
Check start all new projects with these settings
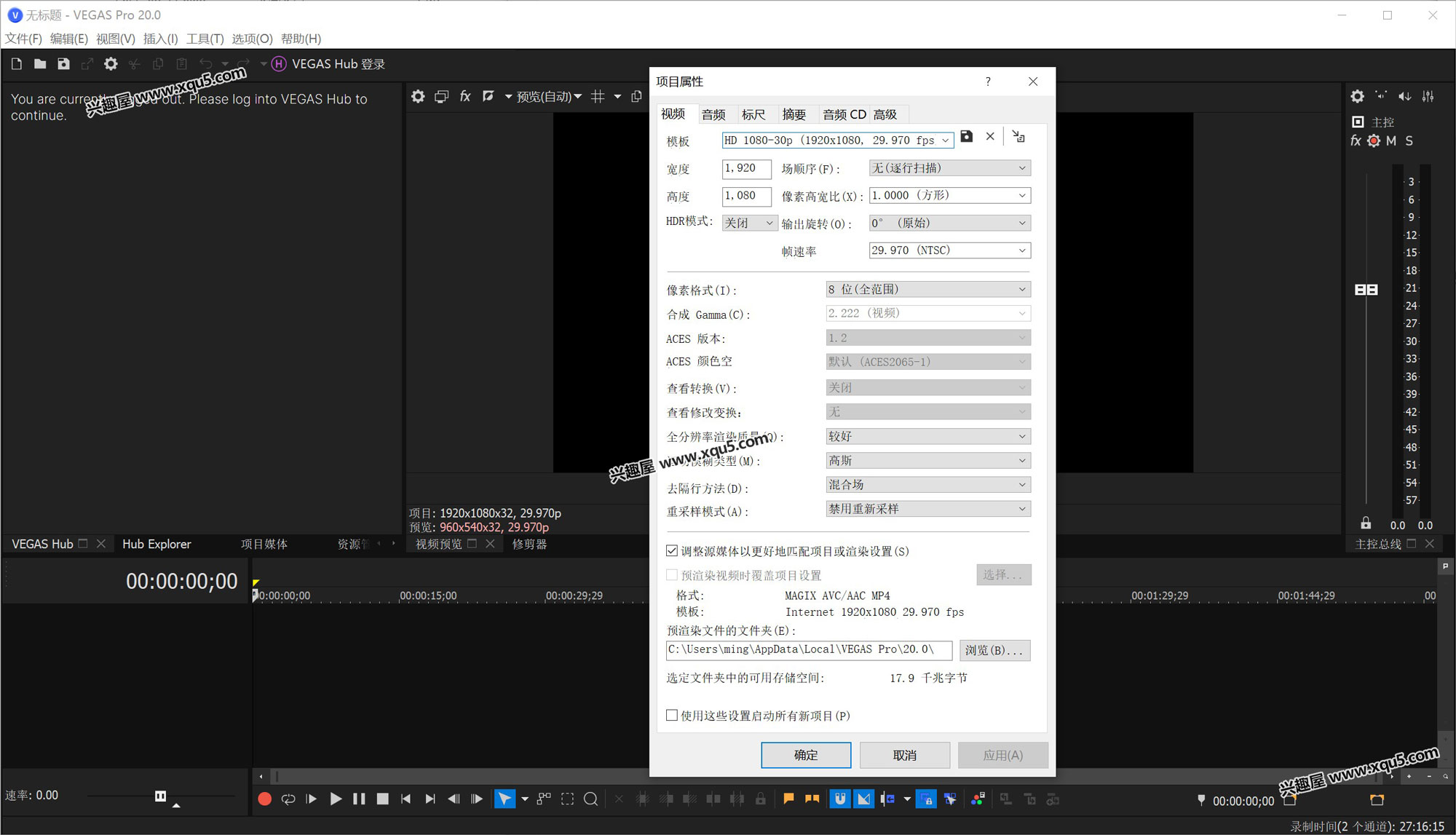pyautogui.click(x=672, y=716)
